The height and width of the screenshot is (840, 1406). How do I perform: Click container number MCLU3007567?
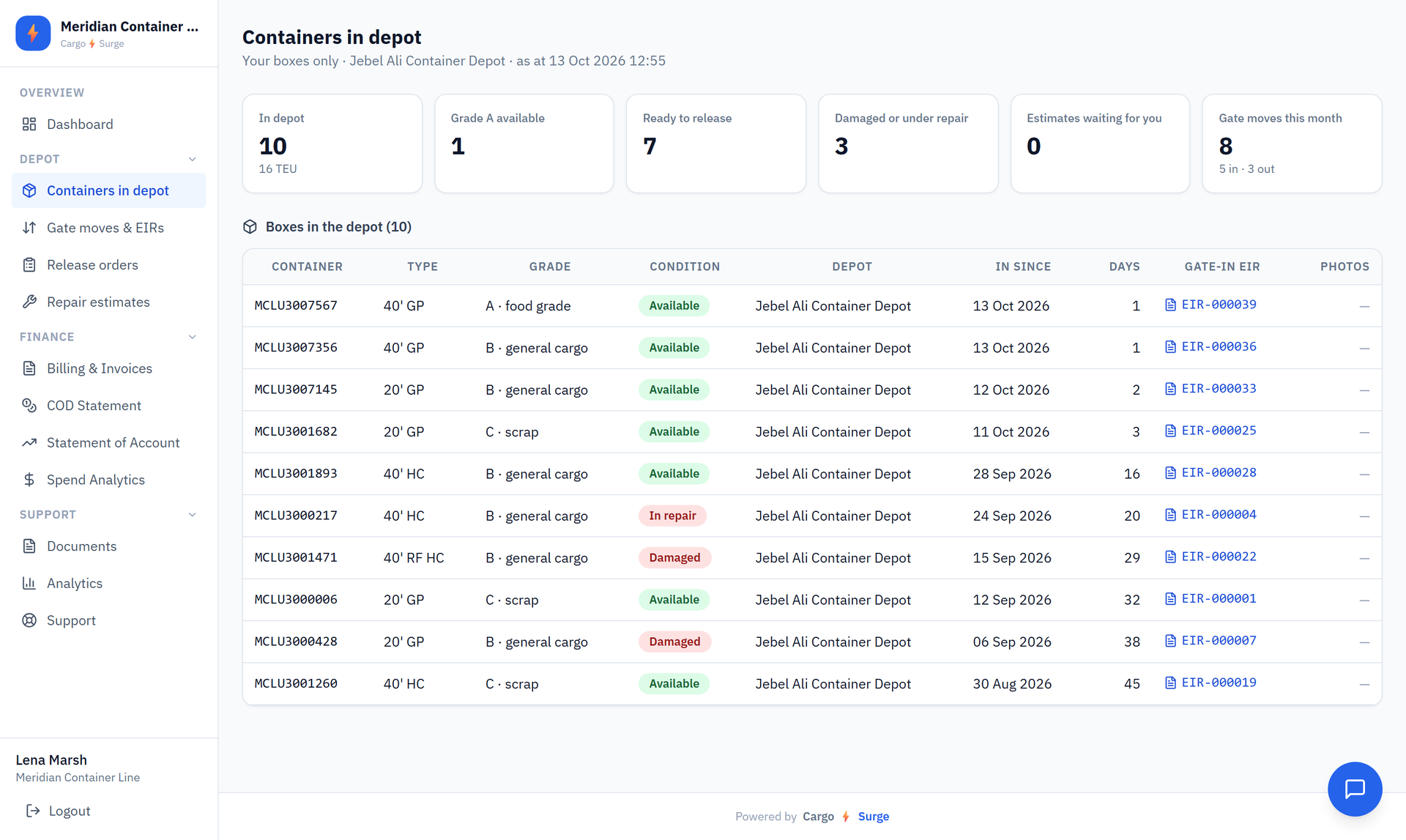tap(296, 305)
